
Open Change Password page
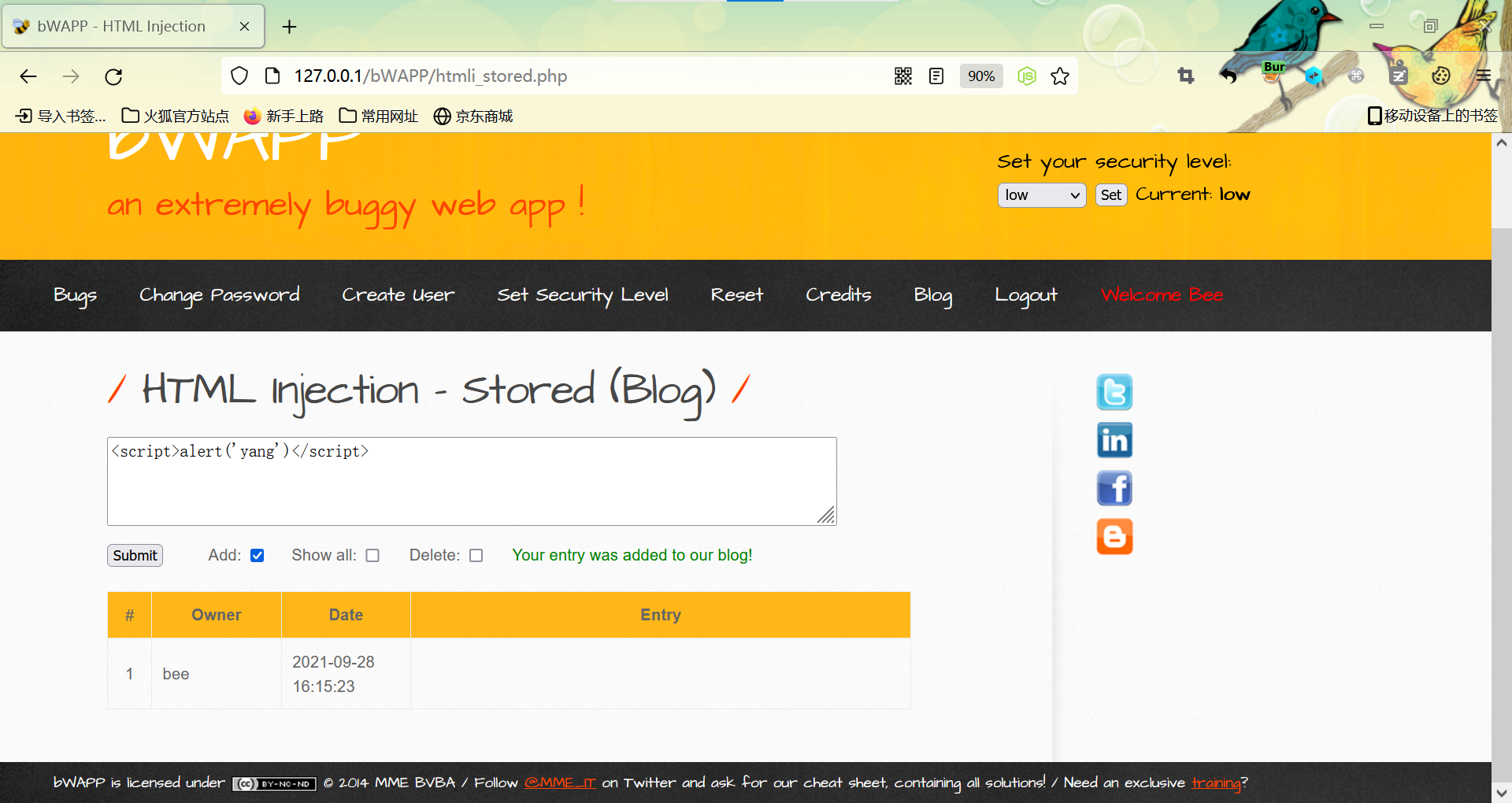coord(220,295)
